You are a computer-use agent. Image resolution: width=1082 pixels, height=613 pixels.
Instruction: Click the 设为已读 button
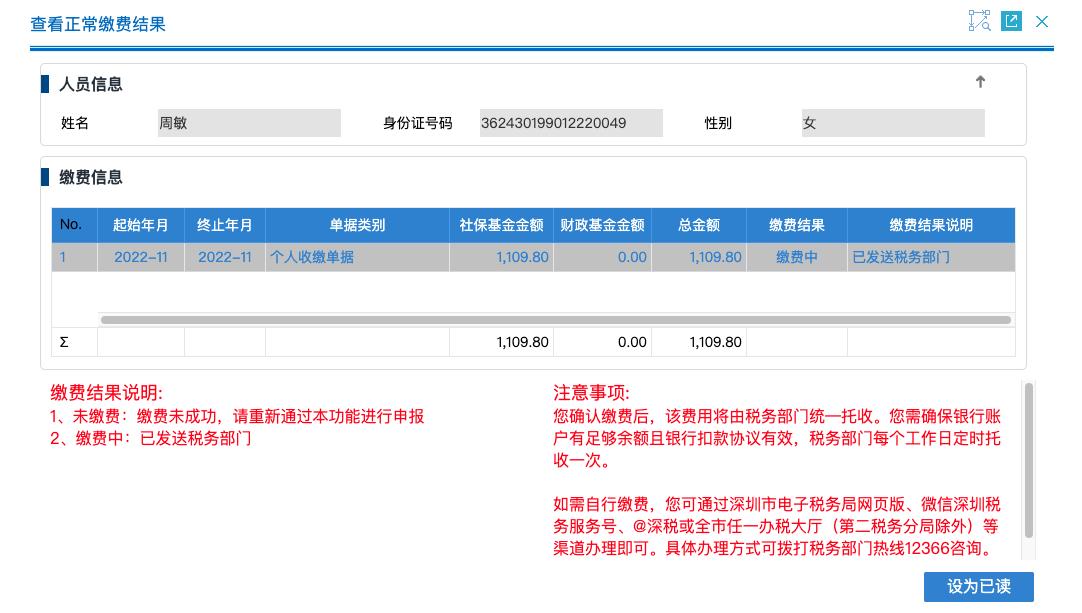coord(978,587)
